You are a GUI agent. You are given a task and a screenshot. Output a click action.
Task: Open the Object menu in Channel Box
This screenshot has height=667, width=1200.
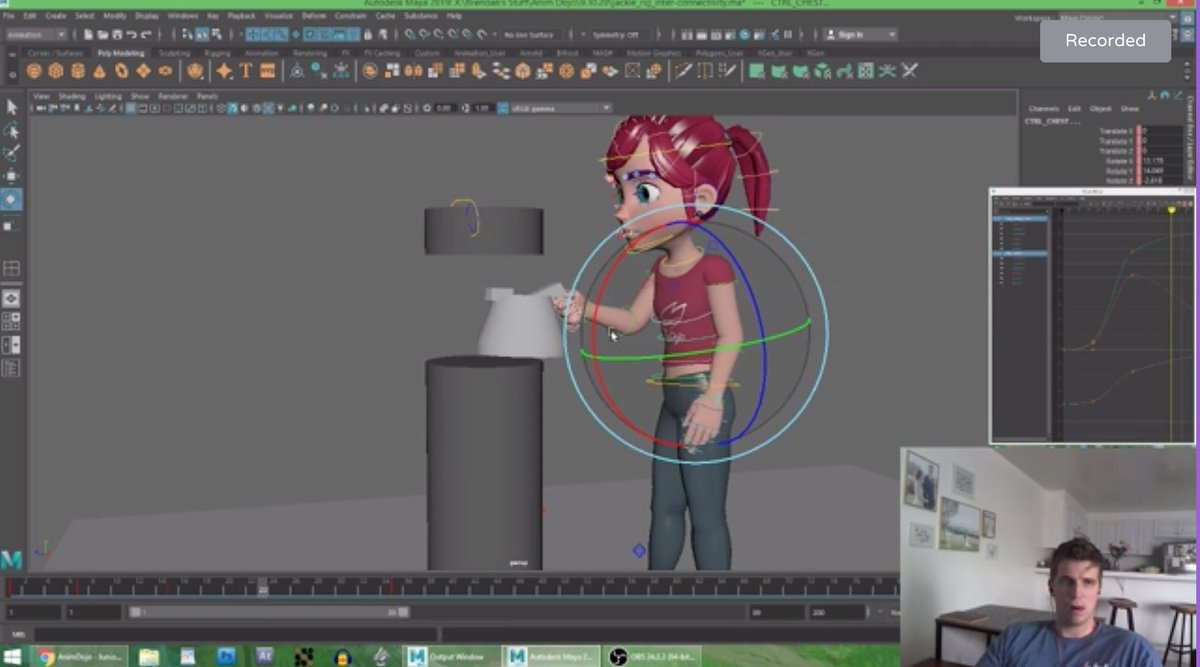(x=1100, y=108)
